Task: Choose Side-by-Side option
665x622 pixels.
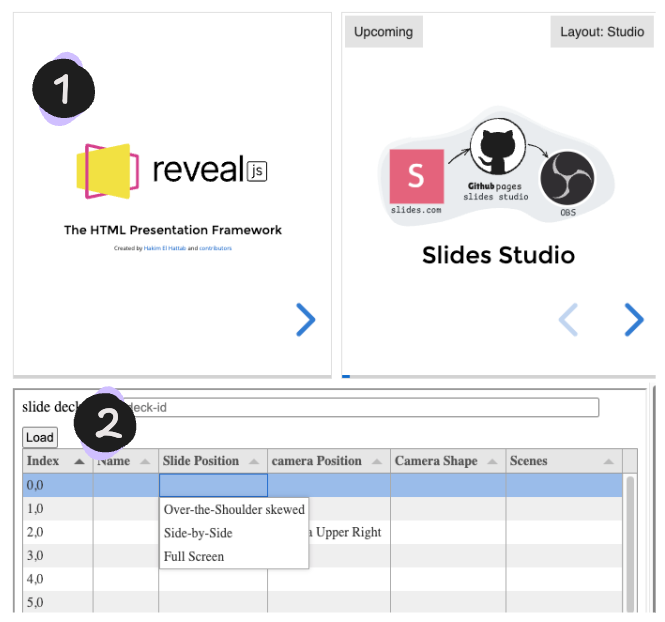Action: [234, 533]
